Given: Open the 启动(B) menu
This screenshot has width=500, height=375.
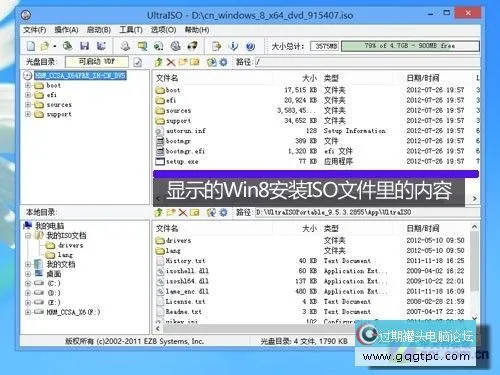Looking at the screenshot, I should pyautogui.click(x=99, y=30).
